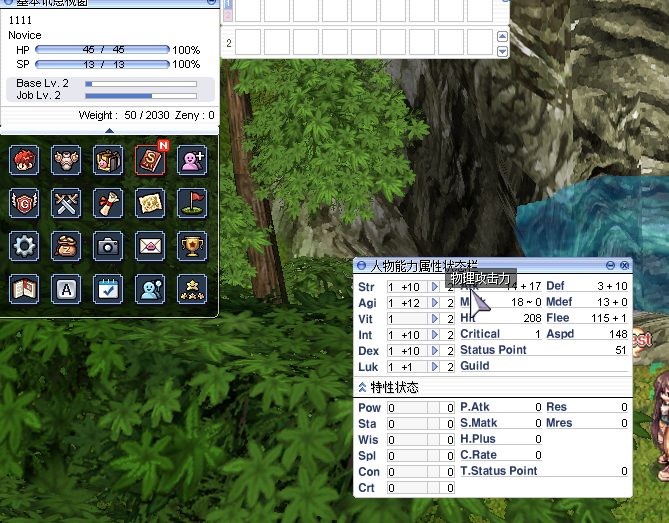
Task: Close the 人物能力属性状态栏 status window
Action: [624, 265]
